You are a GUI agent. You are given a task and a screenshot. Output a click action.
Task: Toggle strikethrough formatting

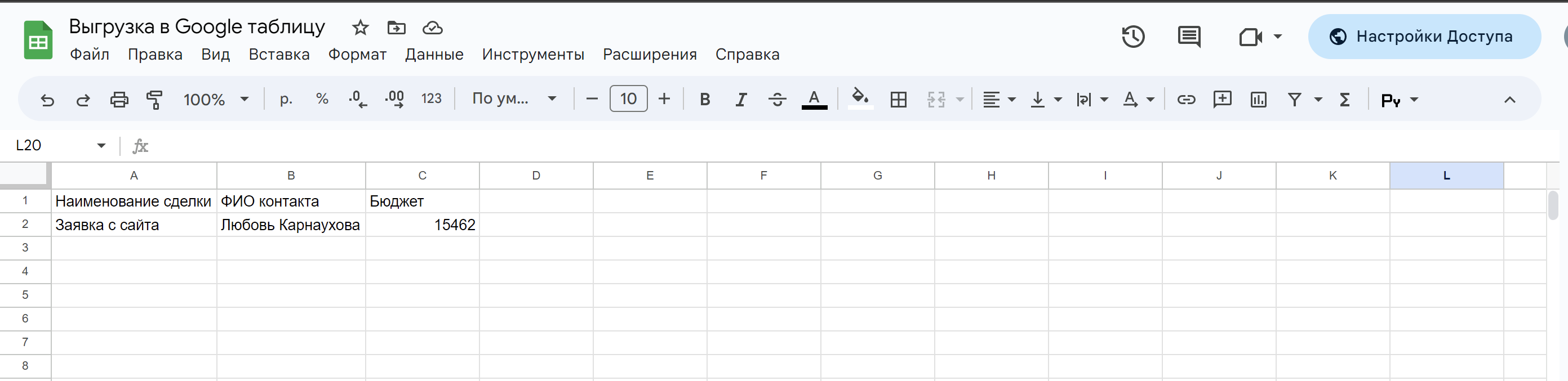(x=778, y=99)
